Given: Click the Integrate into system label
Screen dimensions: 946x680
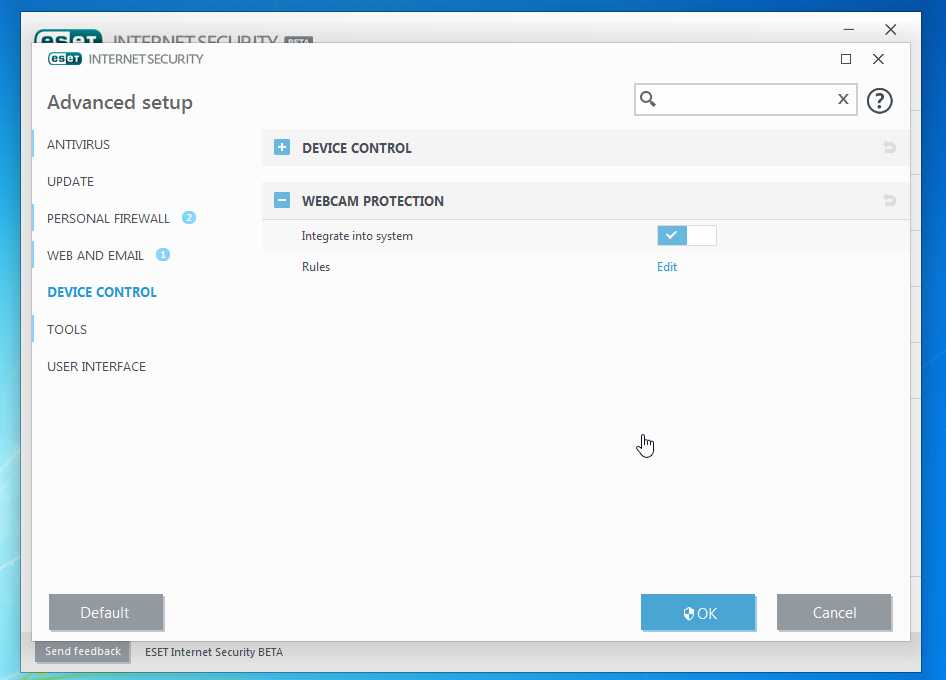Looking at the screenshot, I should click(357, 236).
